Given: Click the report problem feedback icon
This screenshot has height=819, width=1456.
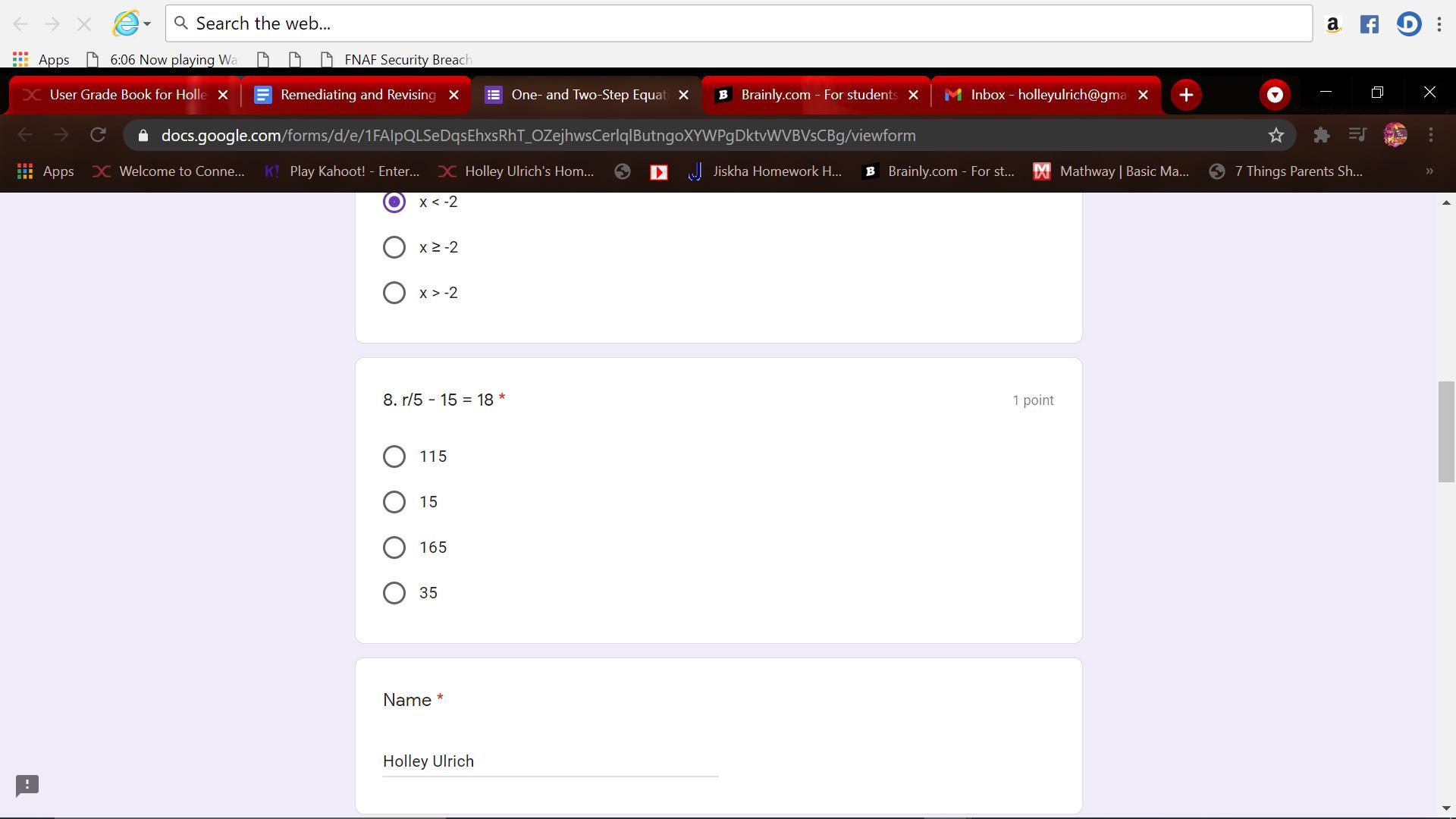Looking at the screenshot, I should [x=27, y=785].
